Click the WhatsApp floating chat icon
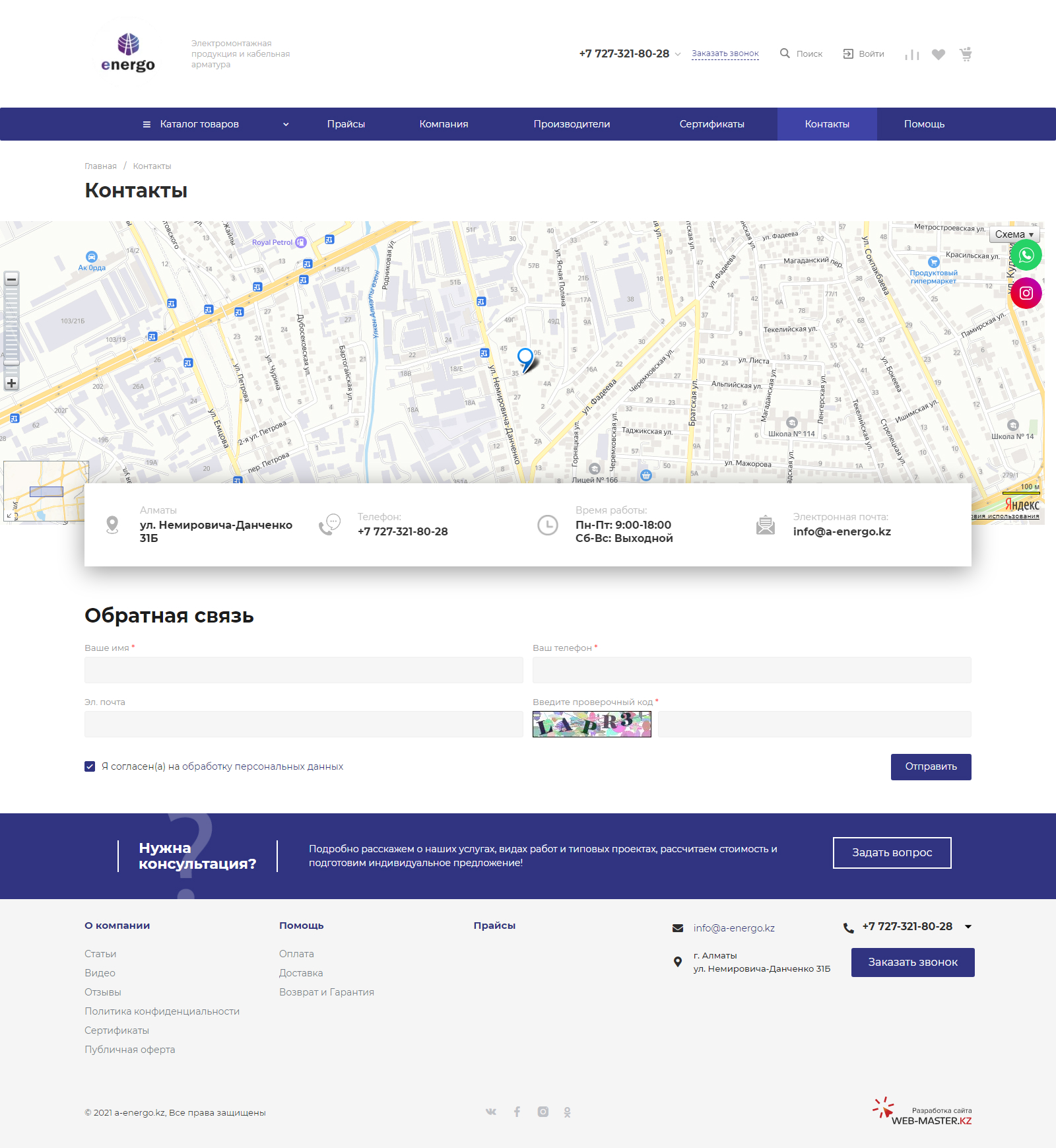The width and height of the screenshot is (1056, 1148). tap(1026, 255)
